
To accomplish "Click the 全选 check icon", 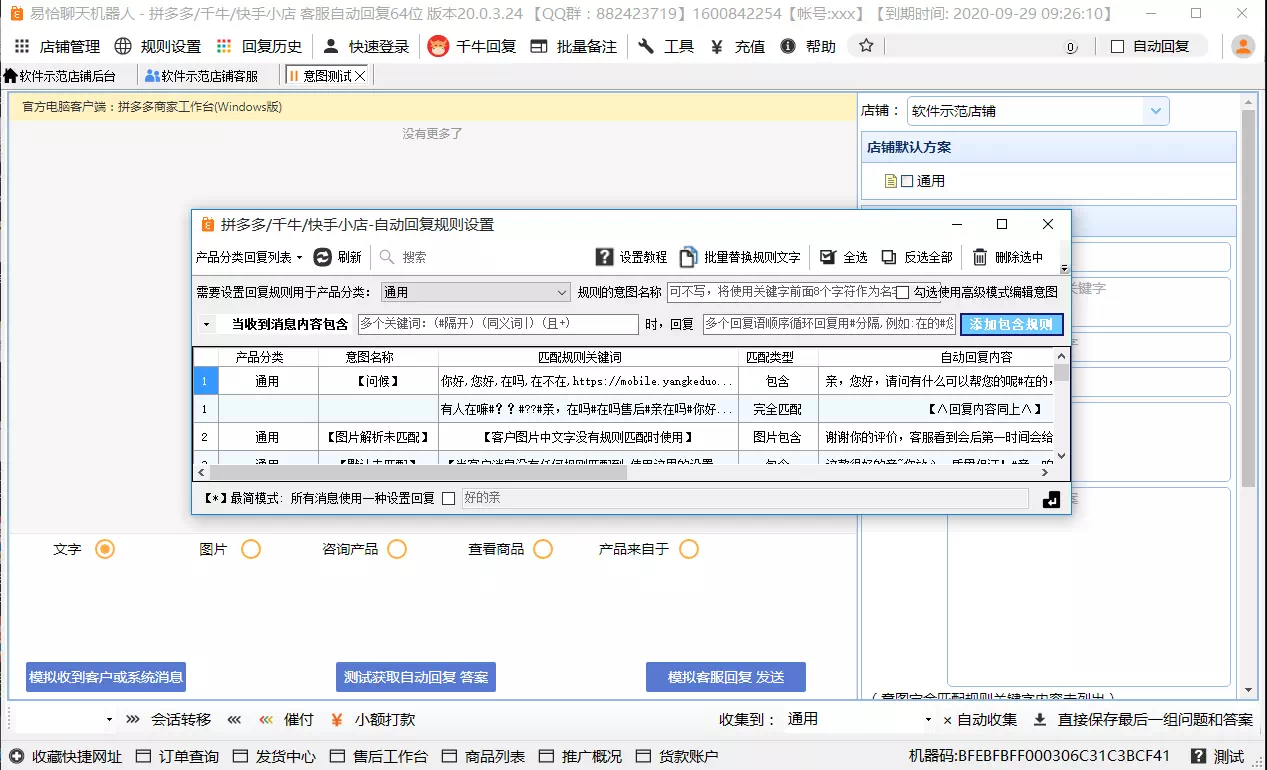I will click(827, 257).
